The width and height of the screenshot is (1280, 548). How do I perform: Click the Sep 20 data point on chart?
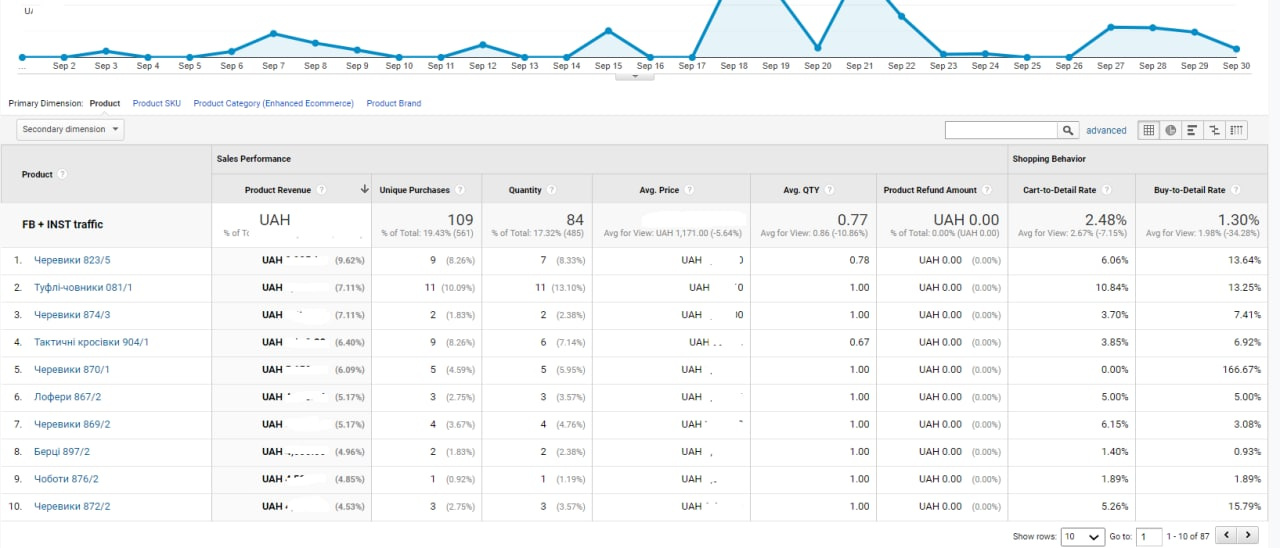(x=818, y=47)
